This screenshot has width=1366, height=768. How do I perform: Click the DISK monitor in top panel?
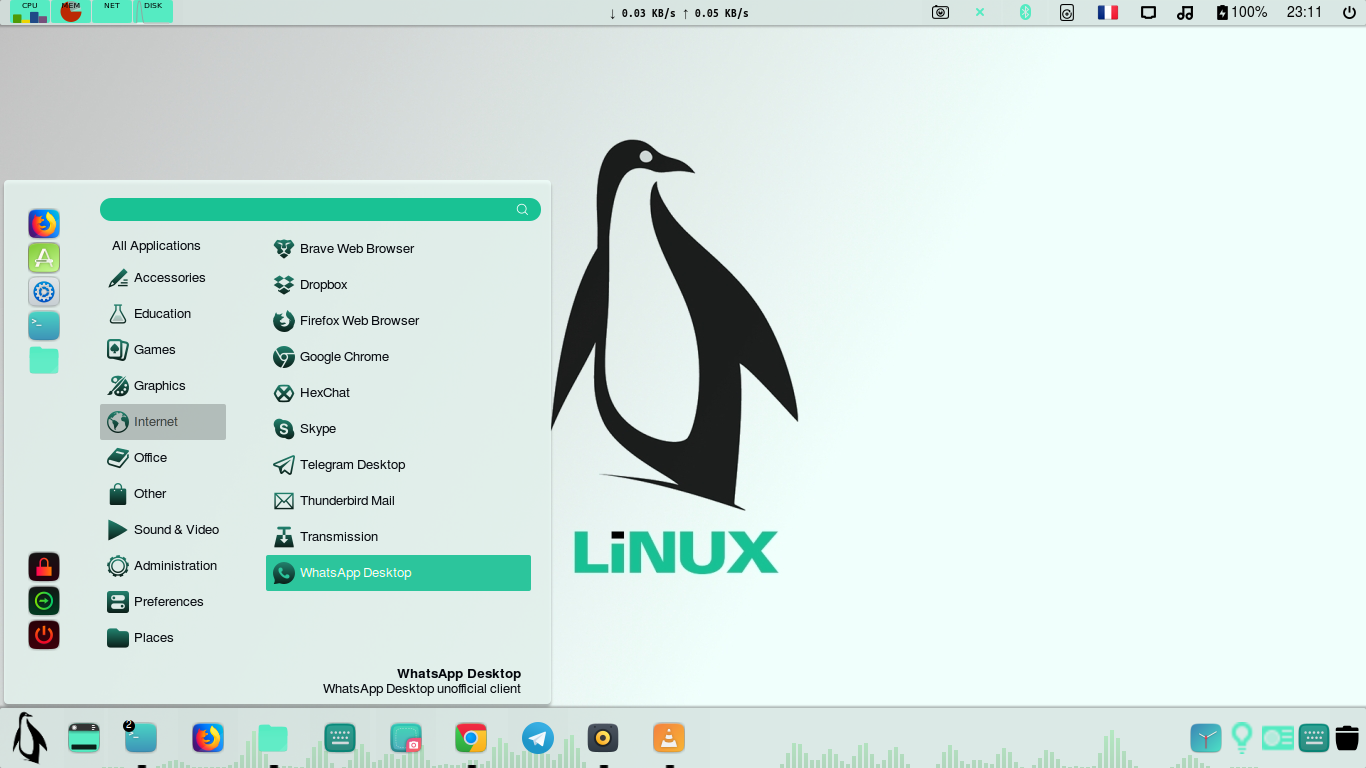[x=153, y=12]
